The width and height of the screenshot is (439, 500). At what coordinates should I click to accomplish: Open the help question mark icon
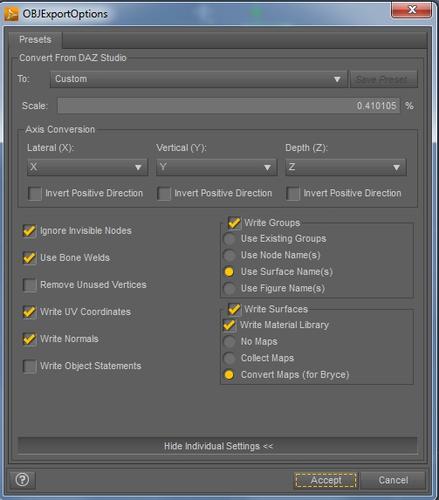click(x=22, y=480)
